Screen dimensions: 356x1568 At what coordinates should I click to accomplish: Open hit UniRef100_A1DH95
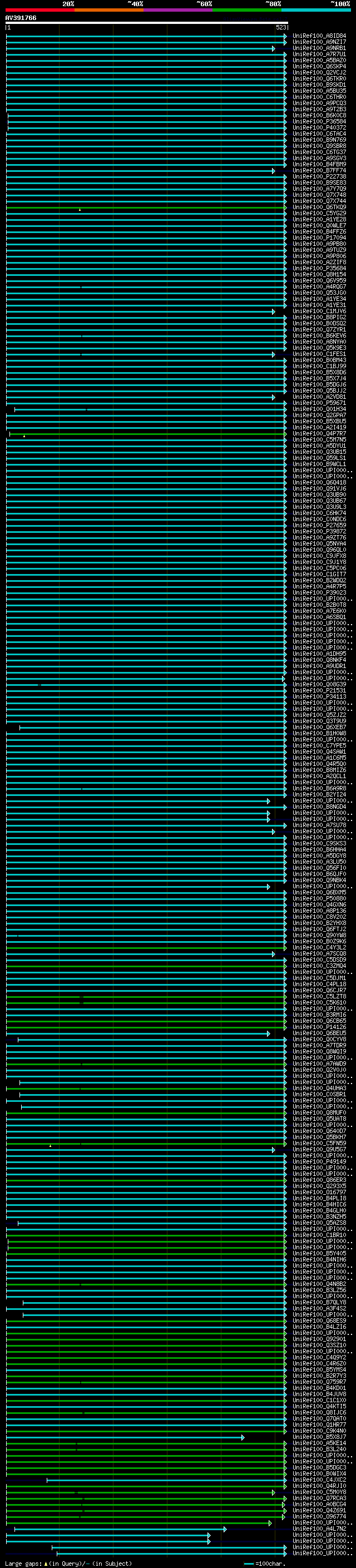[x=319, y=654]
